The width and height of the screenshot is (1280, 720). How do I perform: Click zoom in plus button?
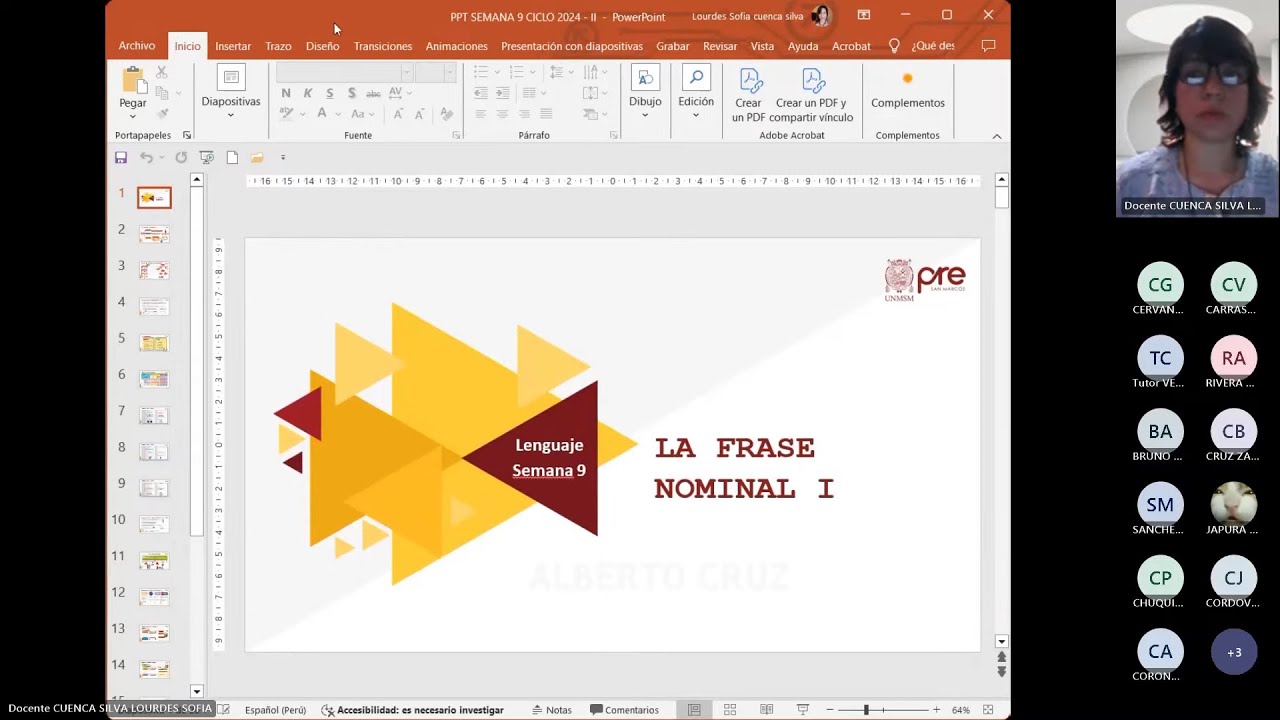pos(936,710)
